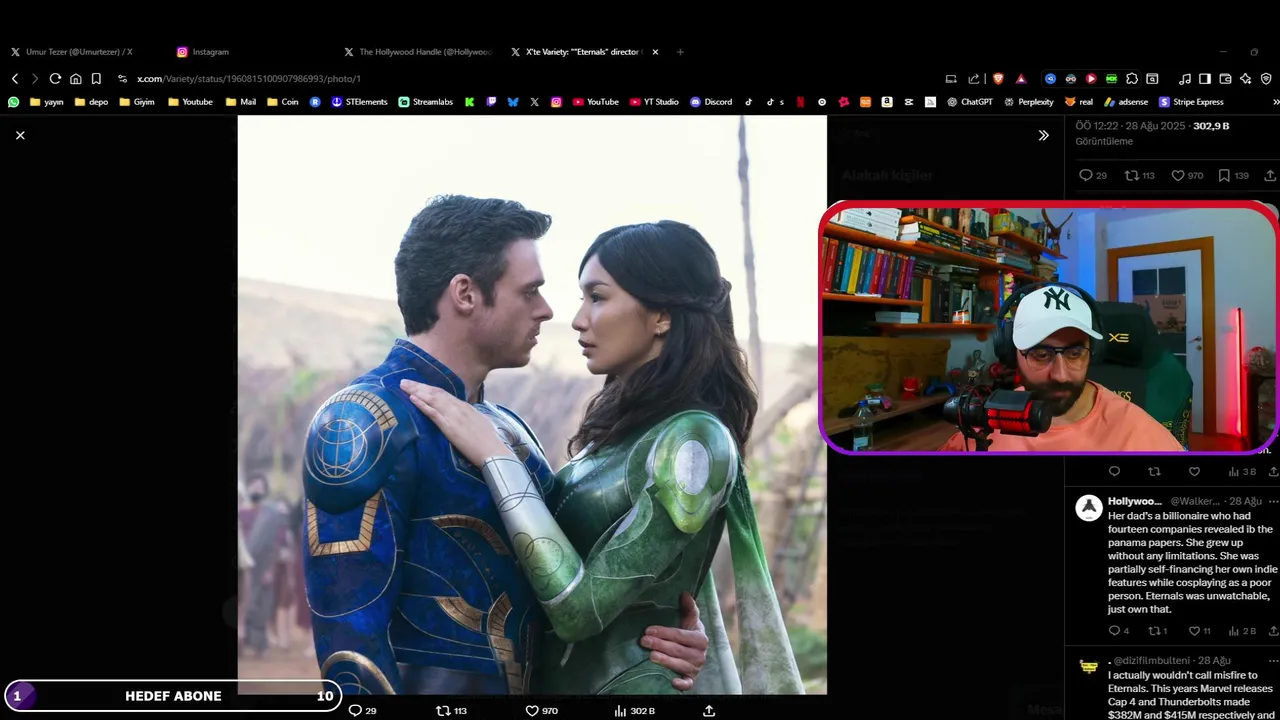Viewport: 1280px width, 720px height.
Task: Open the Giyim bookmark folder
Action: click(x=137, y=102)
